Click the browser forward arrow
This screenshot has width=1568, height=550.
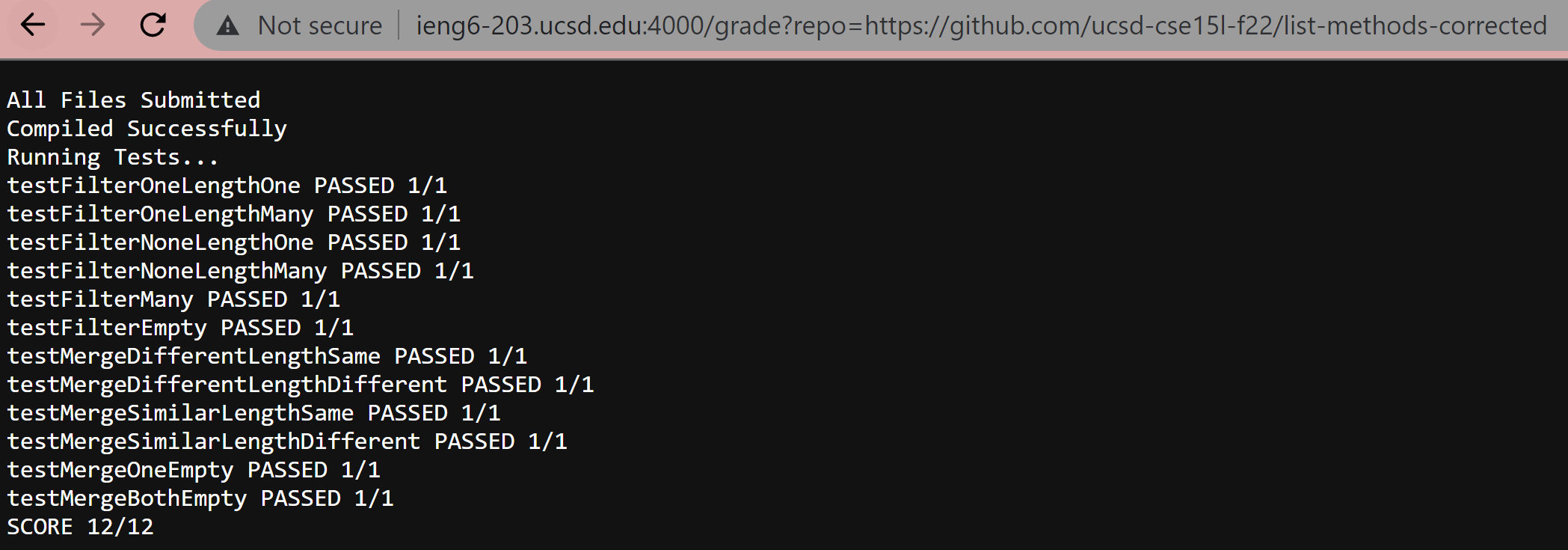pos(93,25)
